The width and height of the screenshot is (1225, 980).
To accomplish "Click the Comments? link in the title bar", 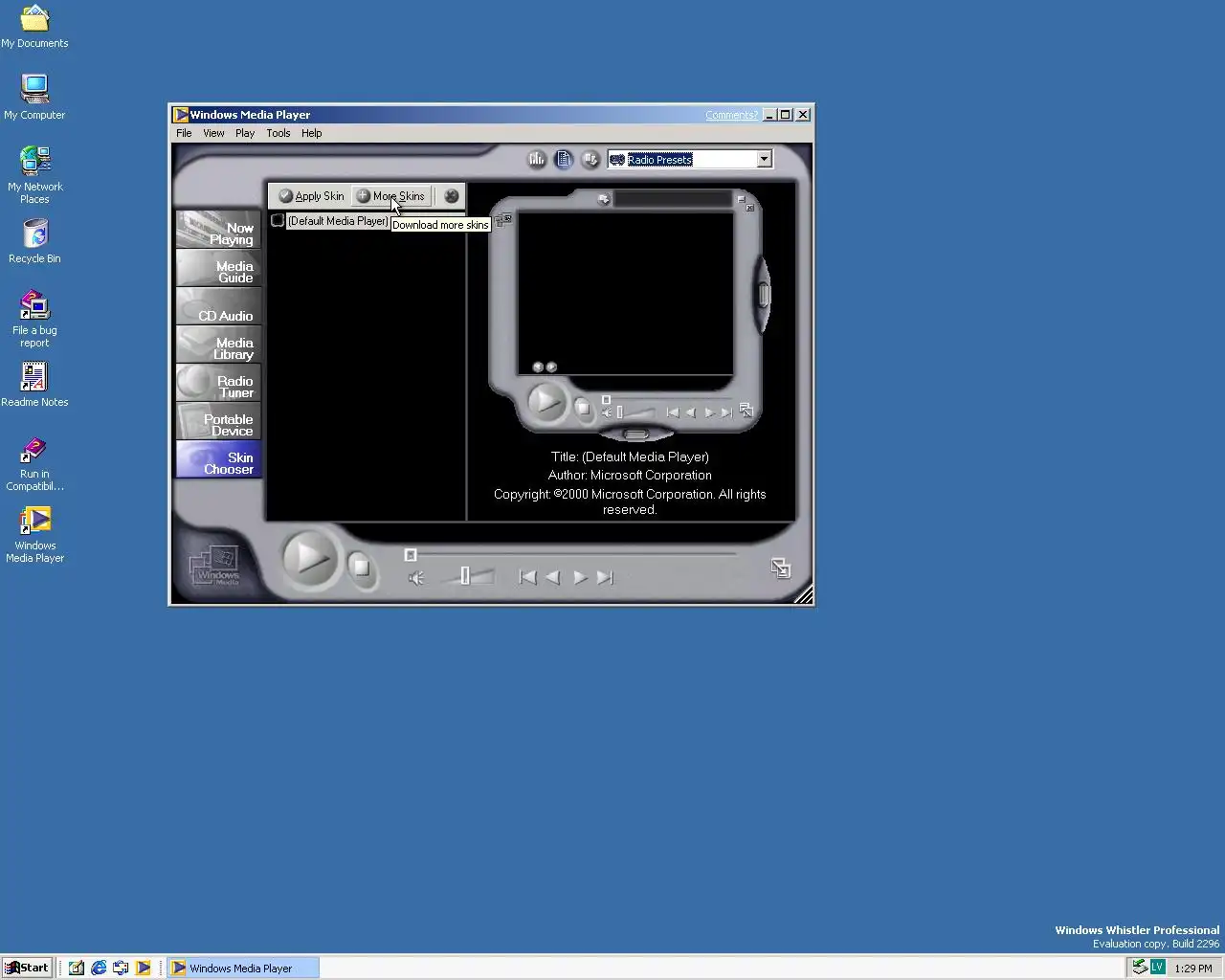I will tap(731, 115).
